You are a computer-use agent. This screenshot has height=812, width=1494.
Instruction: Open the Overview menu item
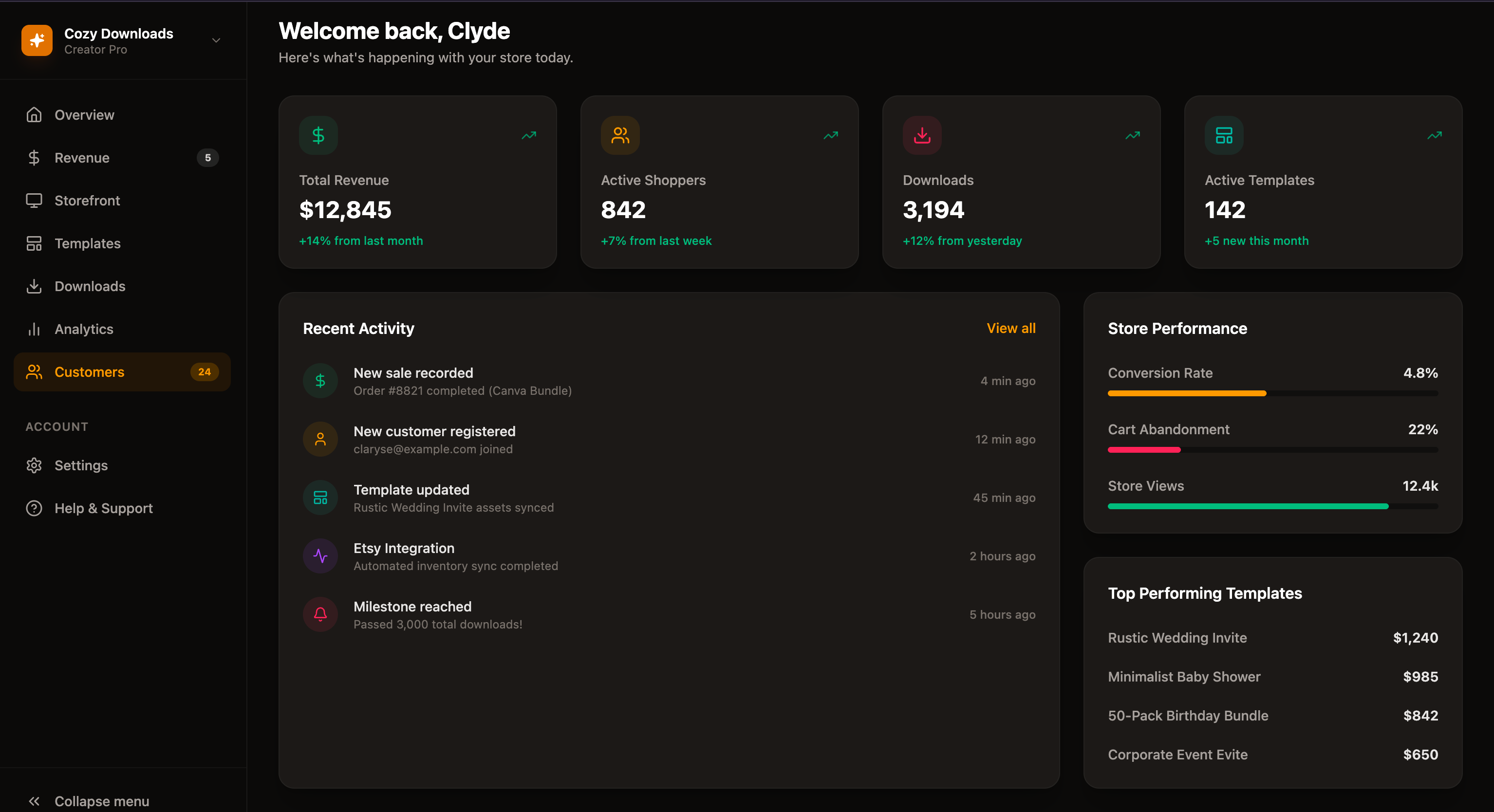click(122, 115)
